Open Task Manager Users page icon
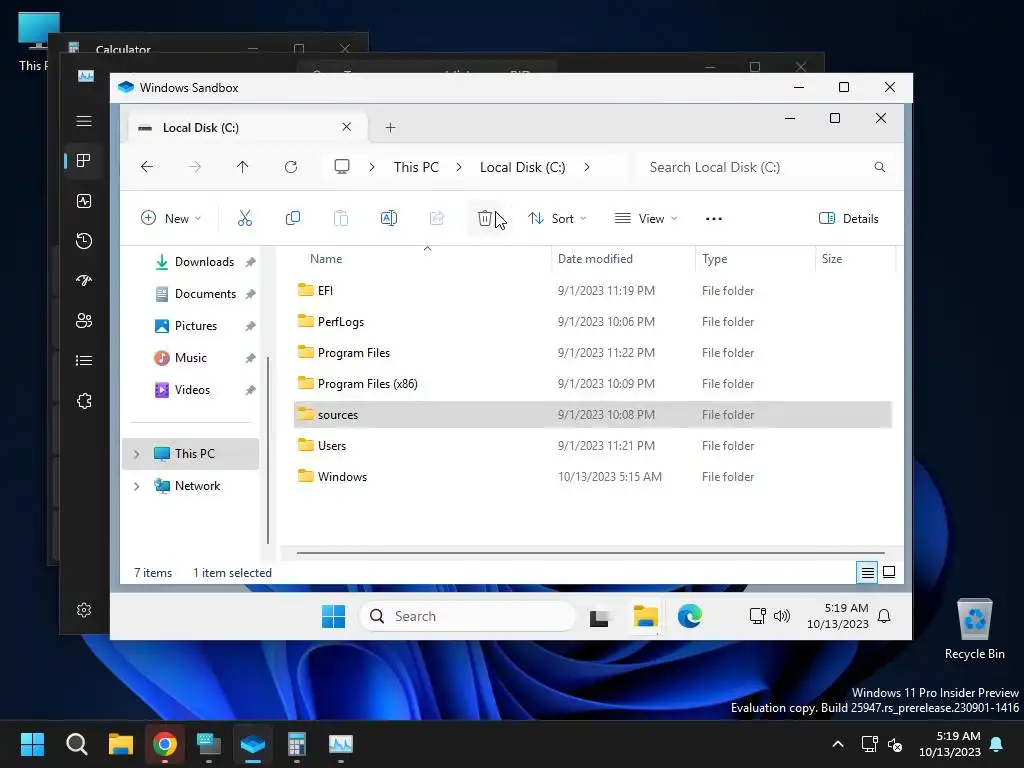Viewport: 1024px width, 768px height. (x=84, y=321)
